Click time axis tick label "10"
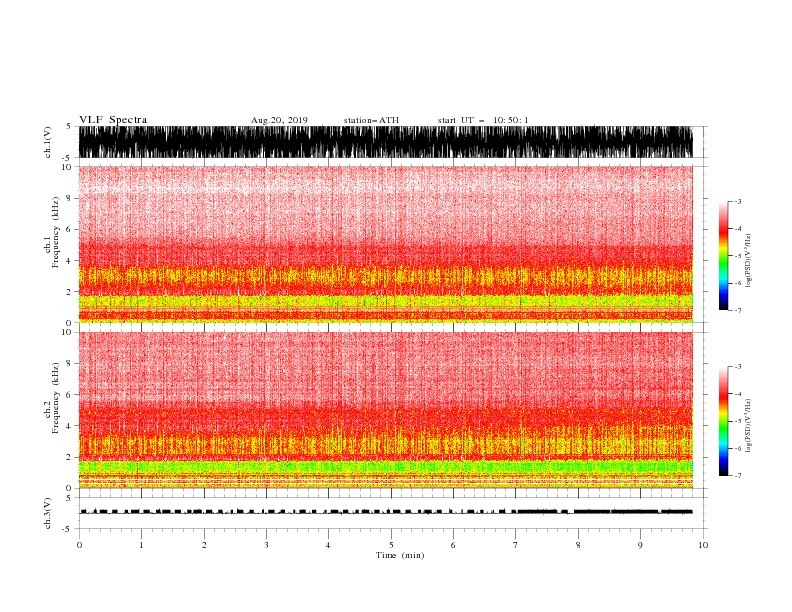The image size is (792, 612). 703,545
